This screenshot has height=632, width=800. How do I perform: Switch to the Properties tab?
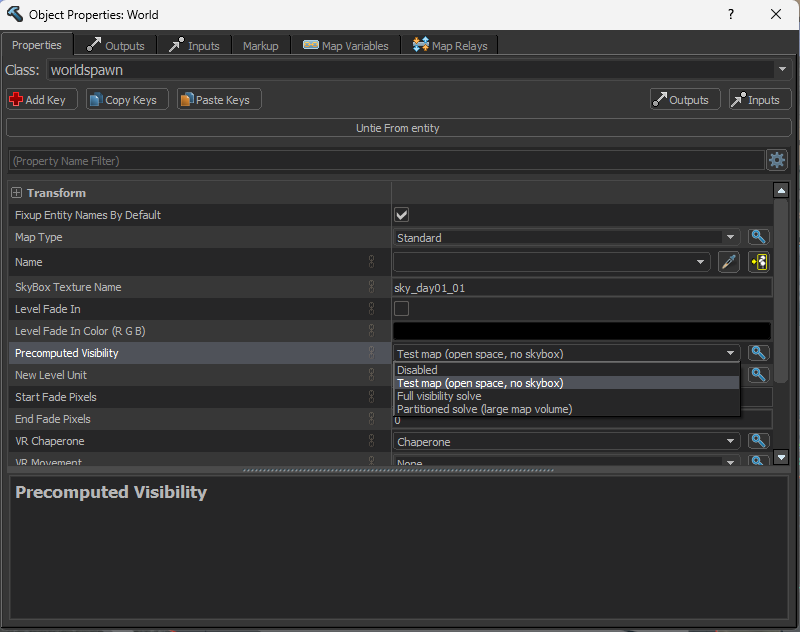click(37, 45)
